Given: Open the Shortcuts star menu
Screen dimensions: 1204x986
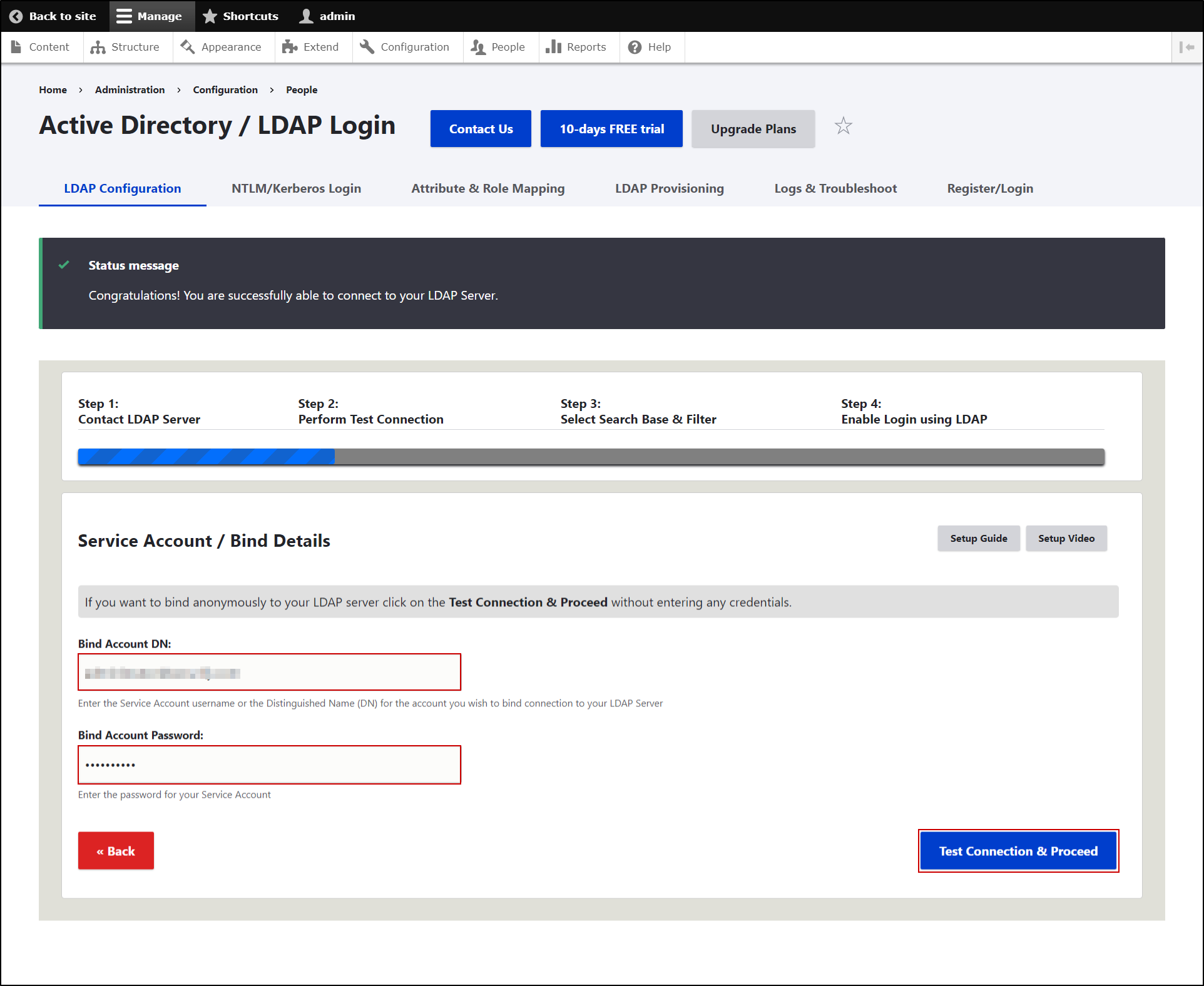Looking at the screenshot, I should click(x=240, y=16).
